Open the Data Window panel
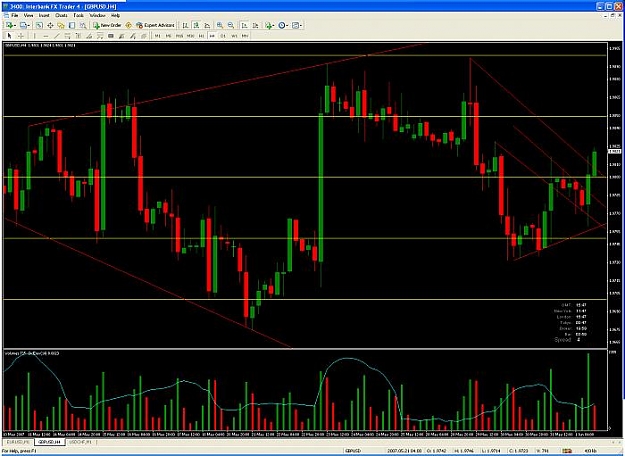 pyautogui.click(x=50, y=25)
